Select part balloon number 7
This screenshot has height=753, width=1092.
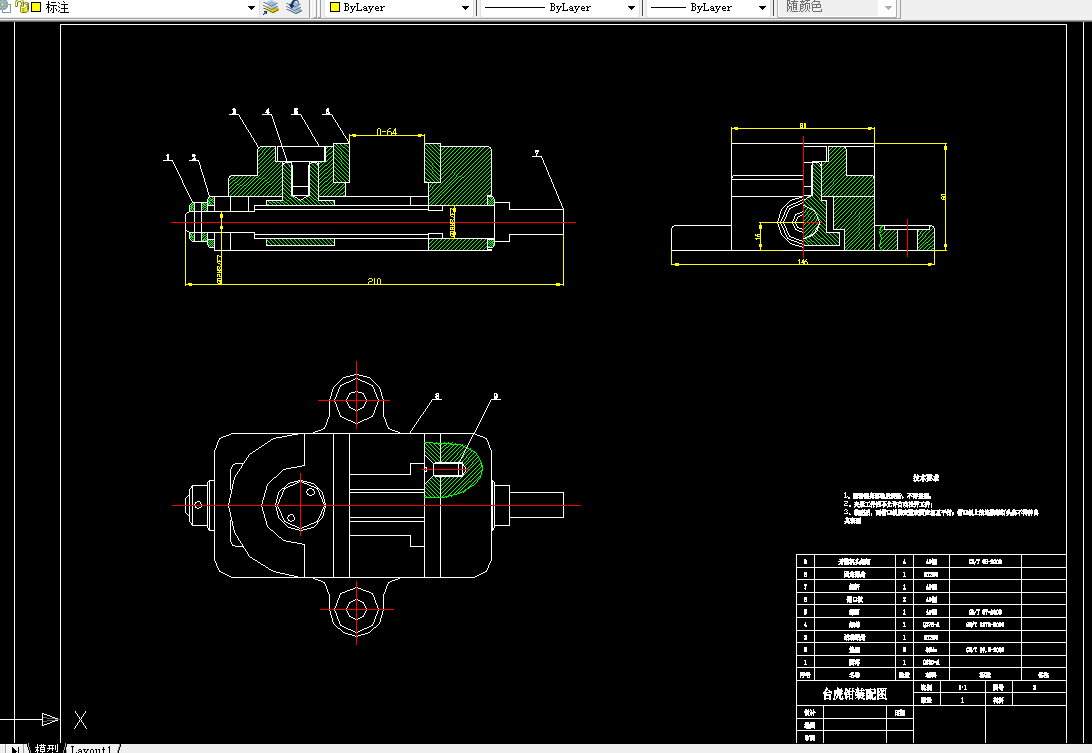537,153
